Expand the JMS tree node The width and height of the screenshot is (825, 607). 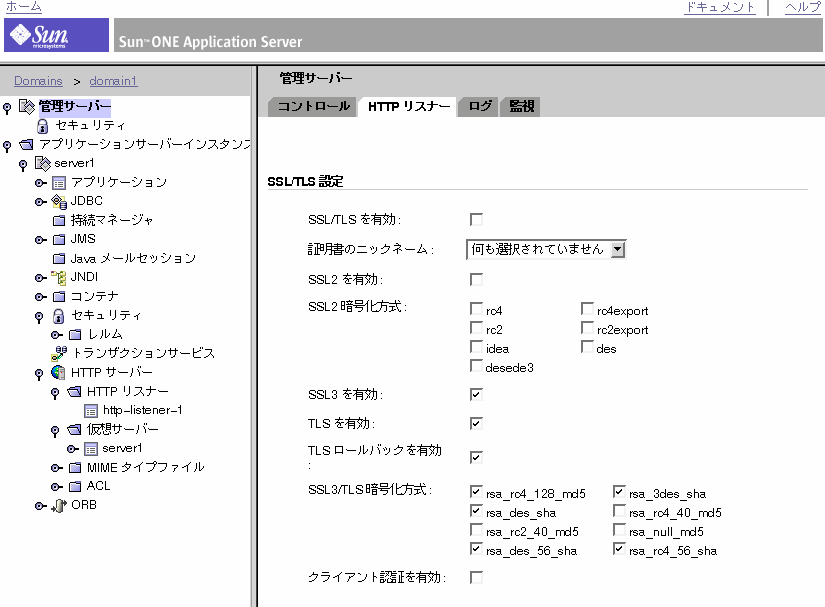pyautogui.click(x=41, y=240)
